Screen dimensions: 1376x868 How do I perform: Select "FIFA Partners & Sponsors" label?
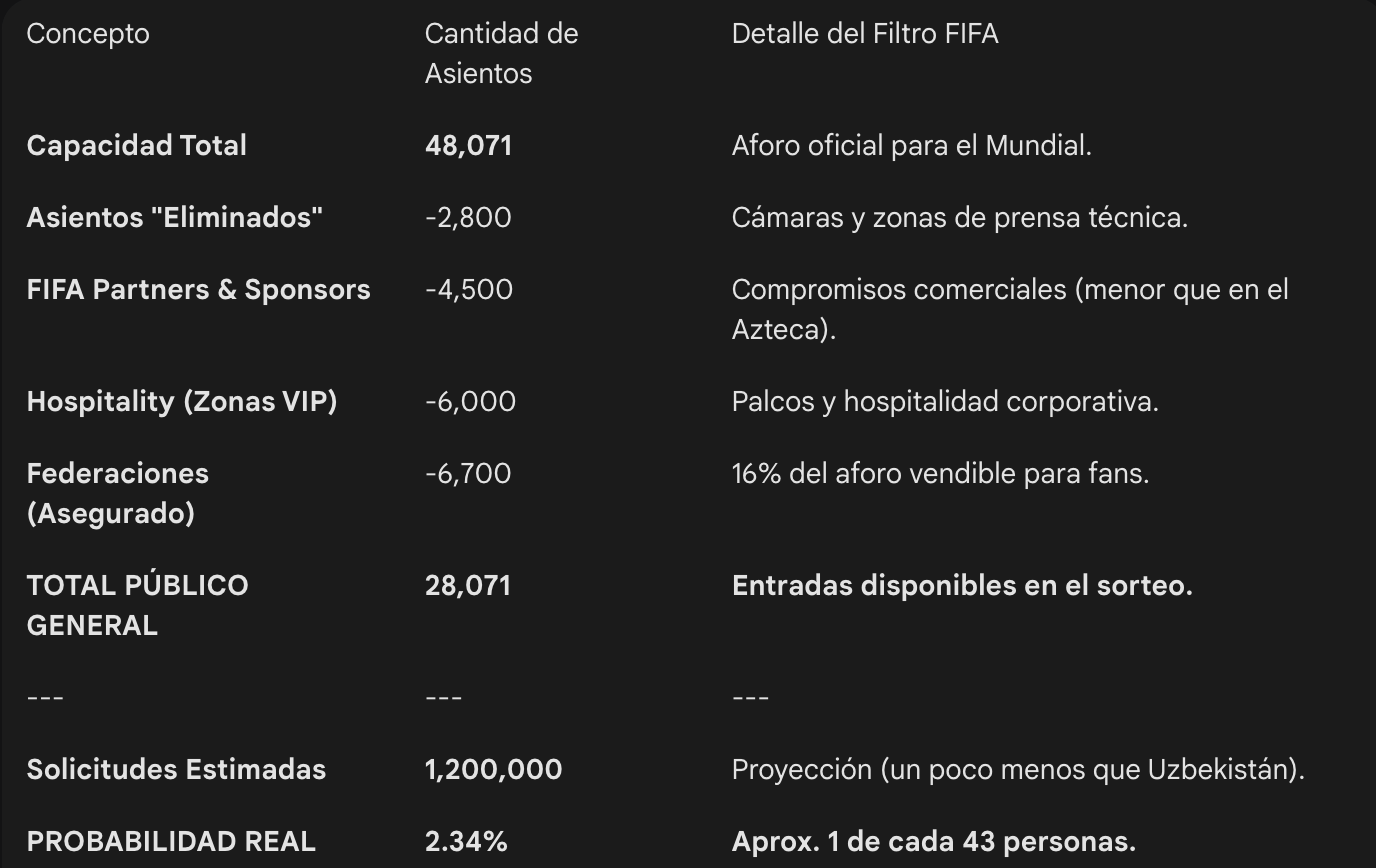(198, 290)
